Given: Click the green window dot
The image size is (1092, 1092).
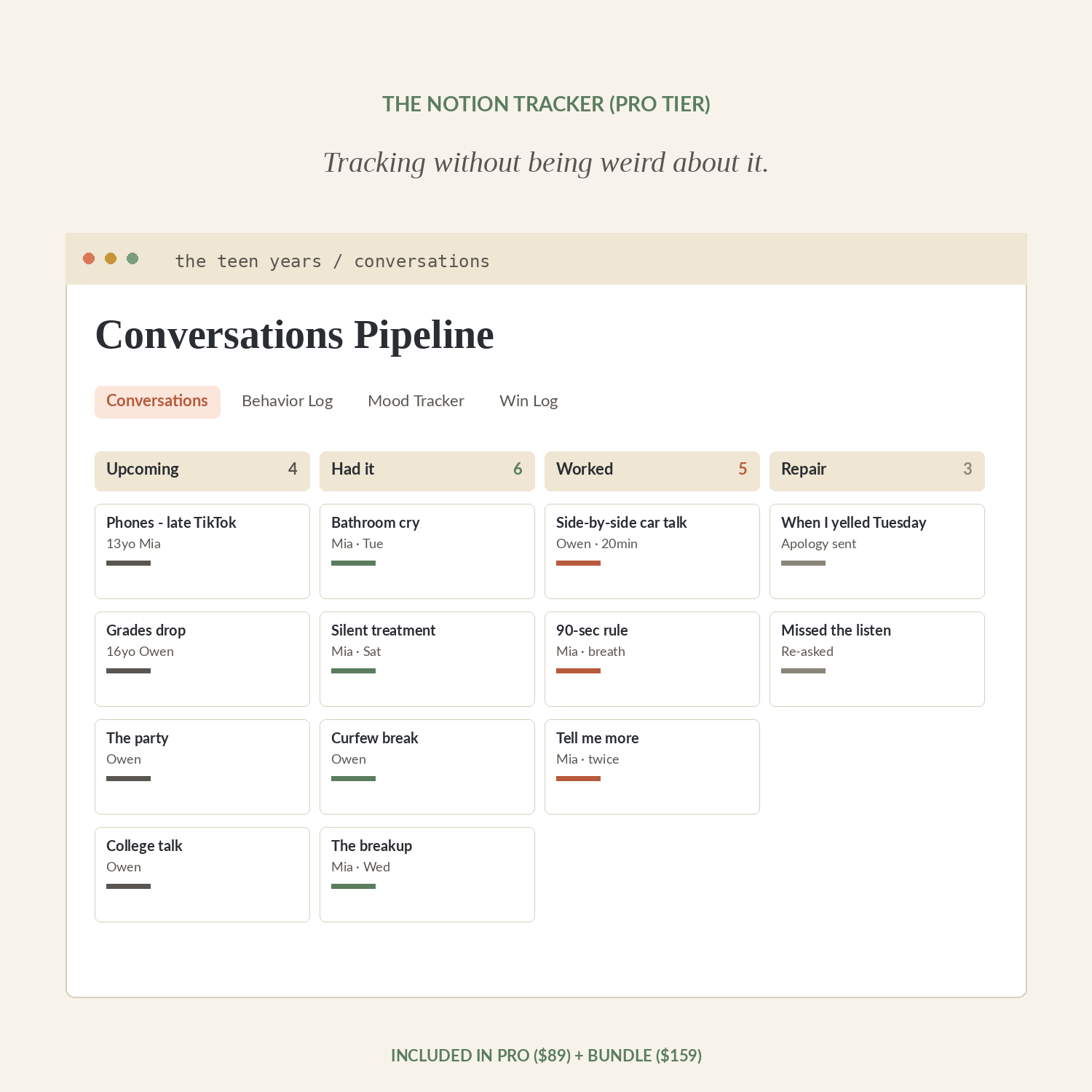Looking at the screenshot, I should pyautogui.click(x=132, y=258).
